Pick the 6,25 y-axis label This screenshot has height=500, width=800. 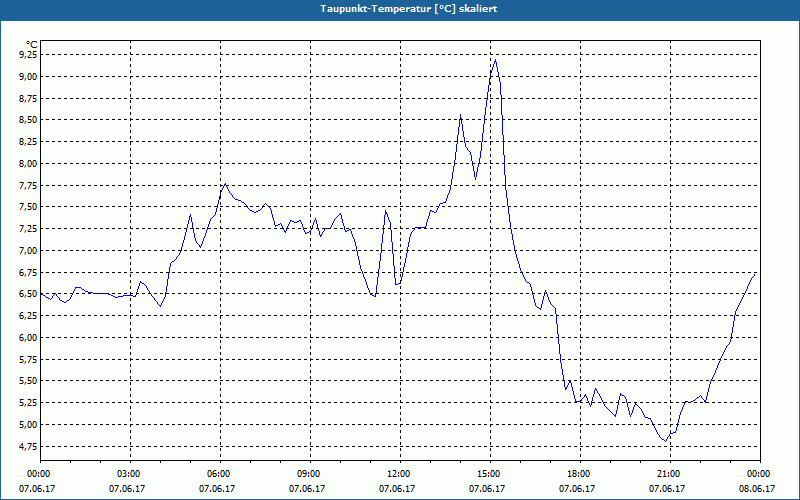(28, 316)
